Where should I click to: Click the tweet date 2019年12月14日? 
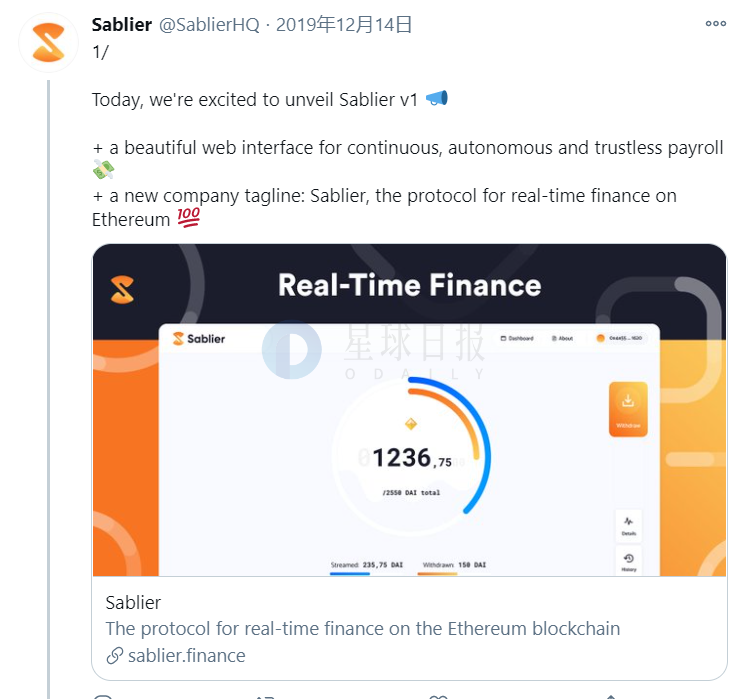(x=344, y=24)
